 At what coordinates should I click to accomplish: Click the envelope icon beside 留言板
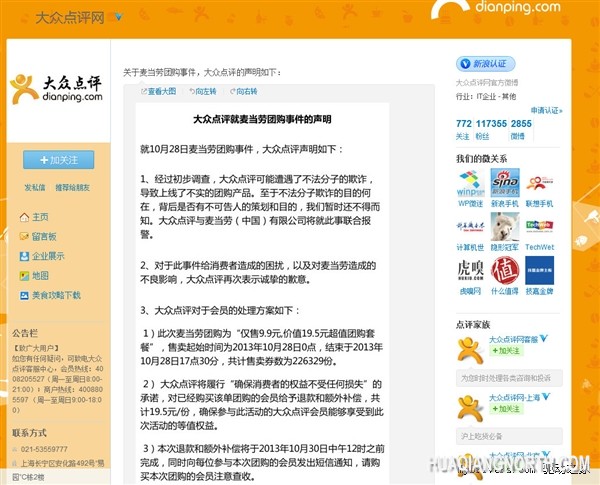[x=24, y=237]
